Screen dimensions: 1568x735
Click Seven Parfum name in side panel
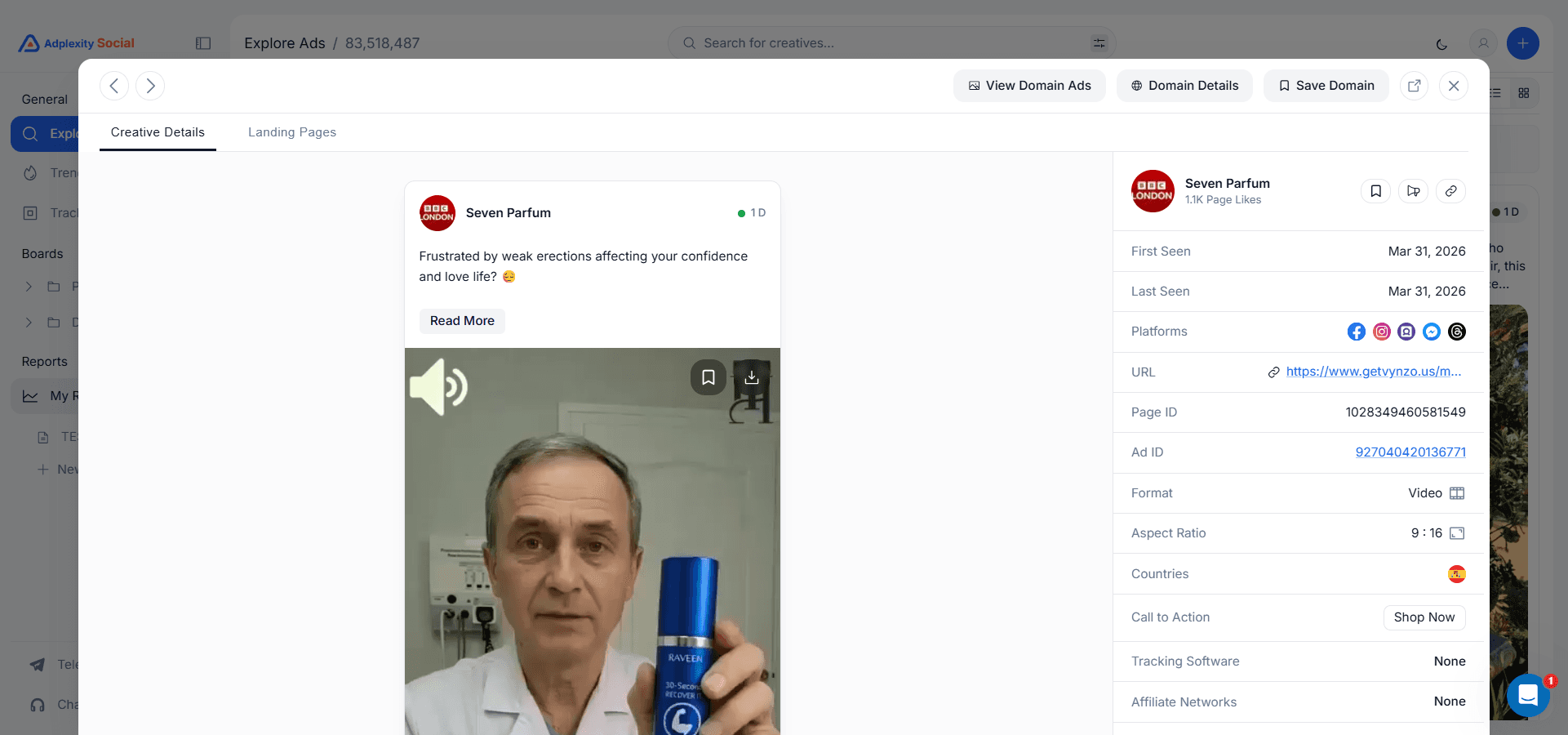click(1228, 184)
